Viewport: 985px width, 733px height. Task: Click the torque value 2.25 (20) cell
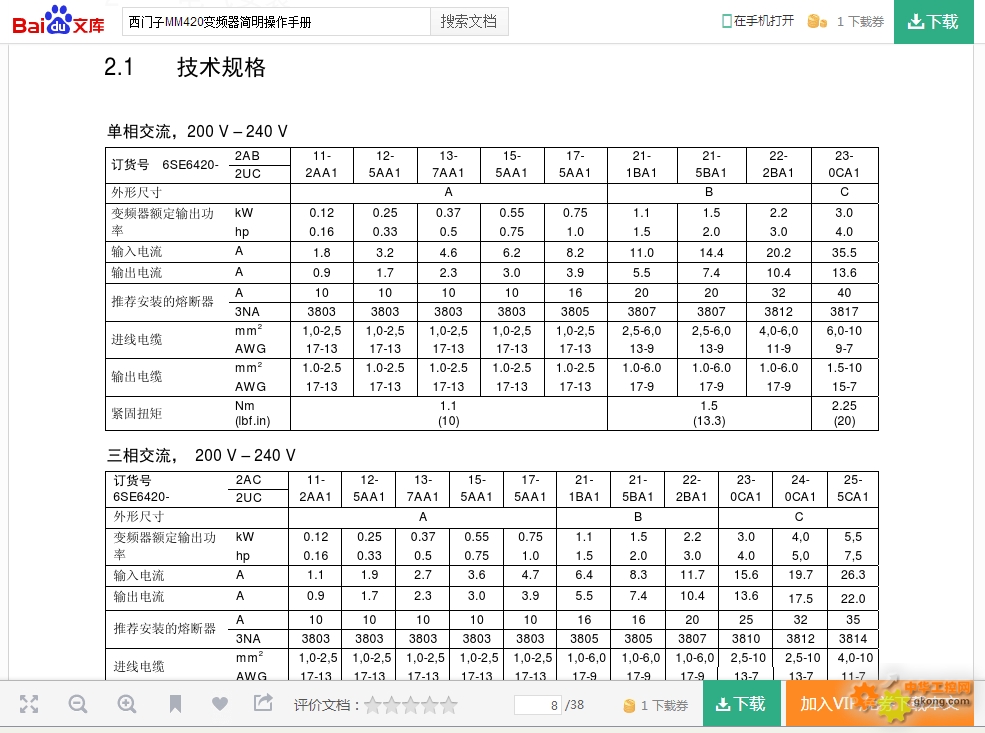844,413
